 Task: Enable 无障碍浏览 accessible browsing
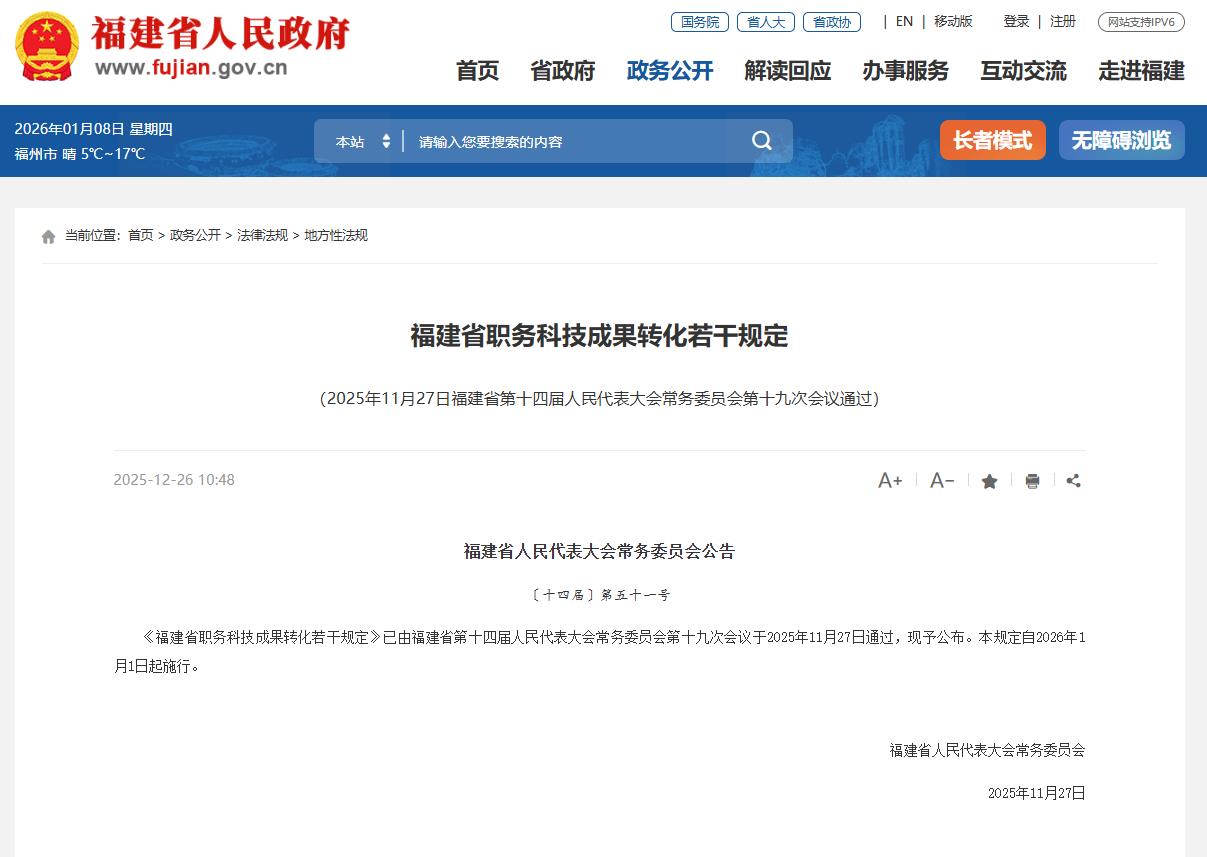coord(1121,141)
